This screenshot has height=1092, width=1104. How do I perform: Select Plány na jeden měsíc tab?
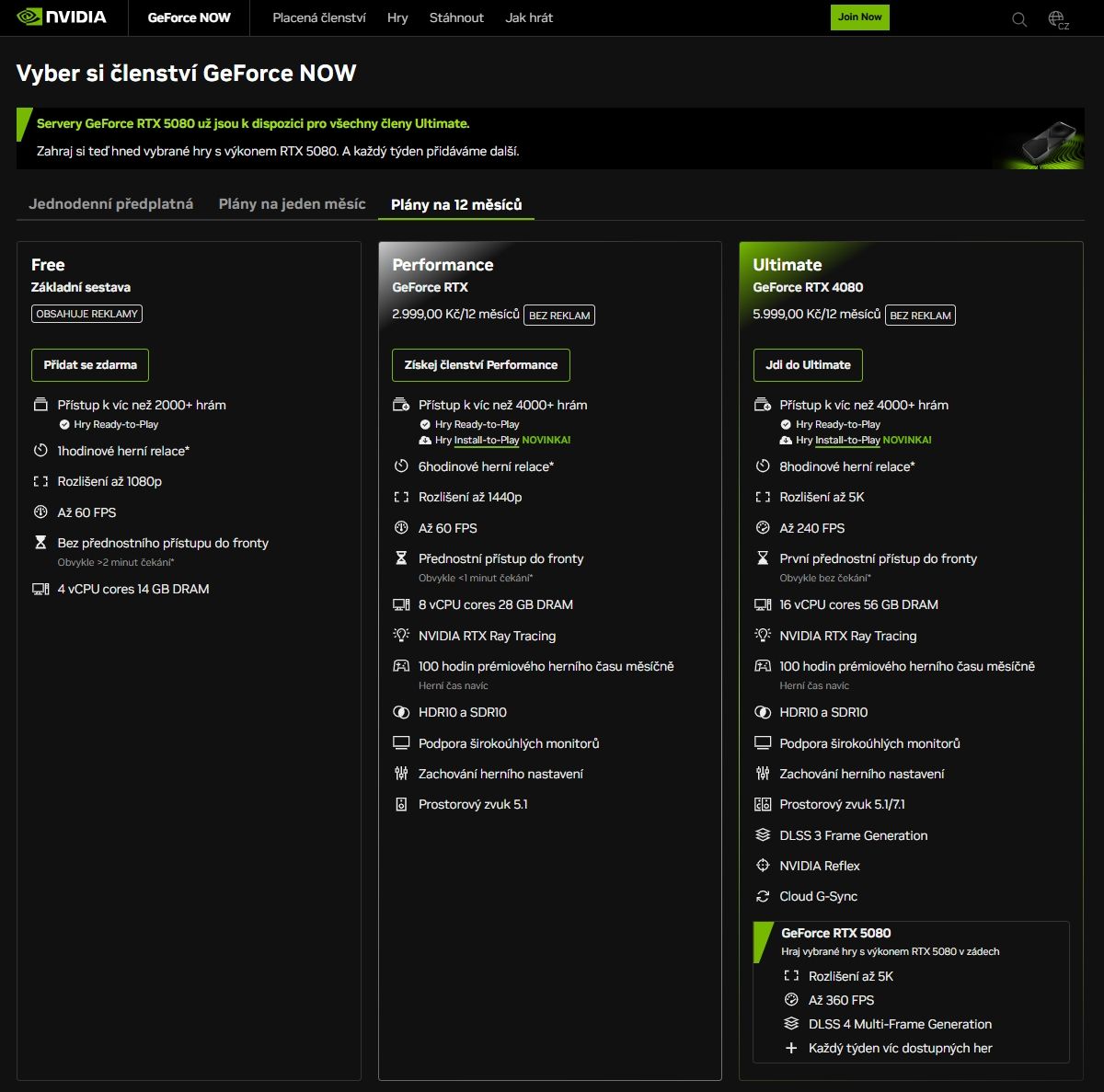292,204
